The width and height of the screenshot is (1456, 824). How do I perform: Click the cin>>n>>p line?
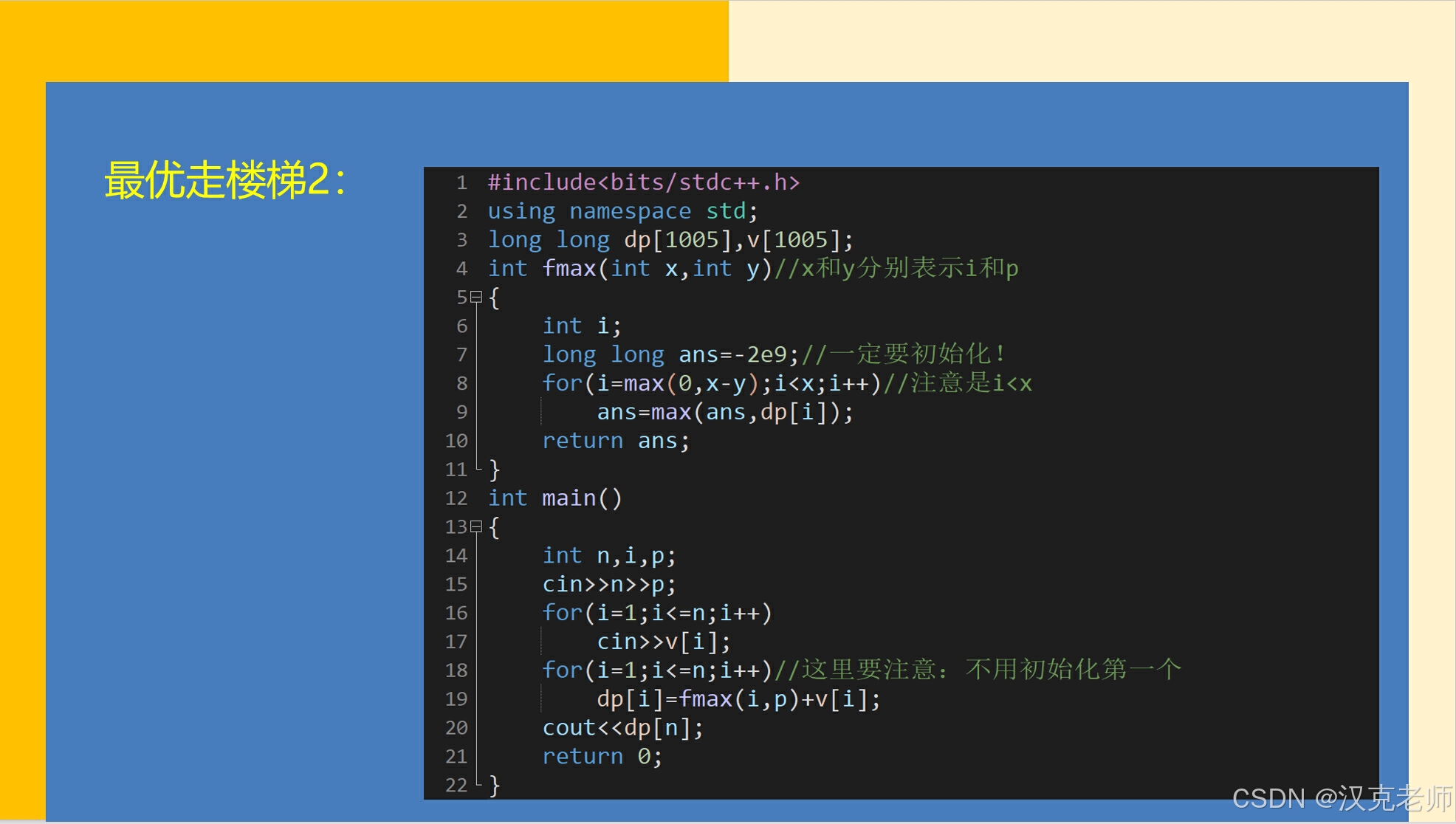[608, 584]
